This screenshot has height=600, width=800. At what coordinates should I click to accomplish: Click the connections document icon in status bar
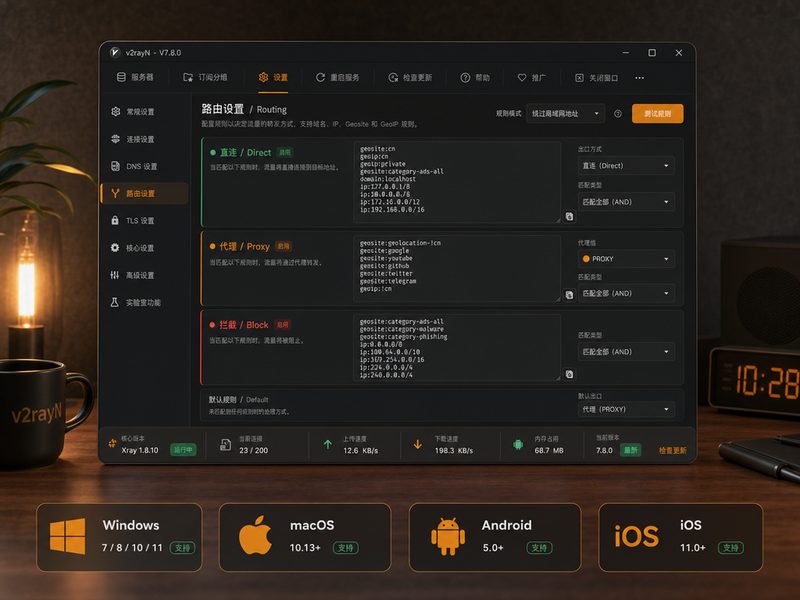pos(225,444)
